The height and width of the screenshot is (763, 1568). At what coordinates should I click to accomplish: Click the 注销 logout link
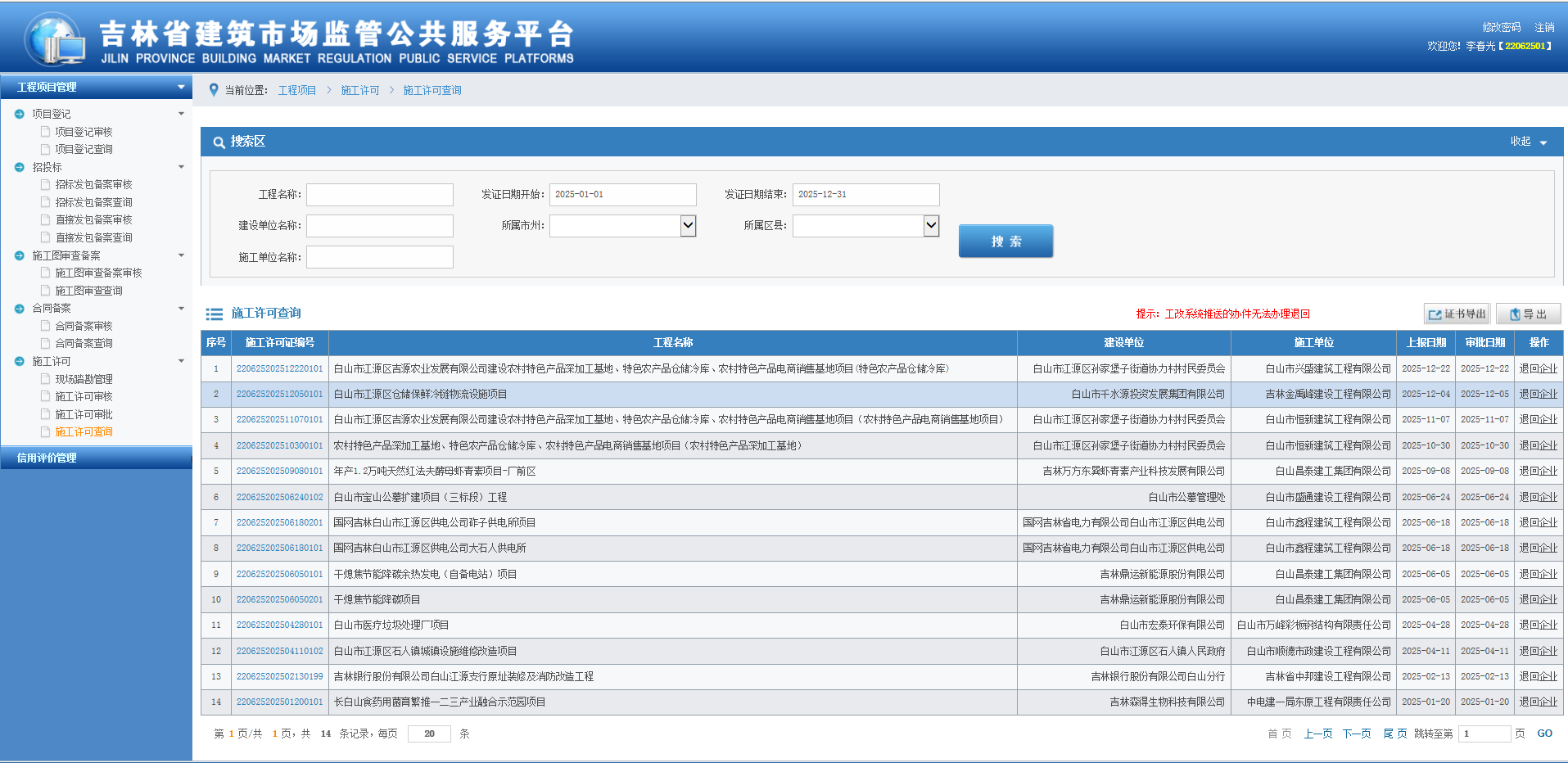pos(1544,28)
